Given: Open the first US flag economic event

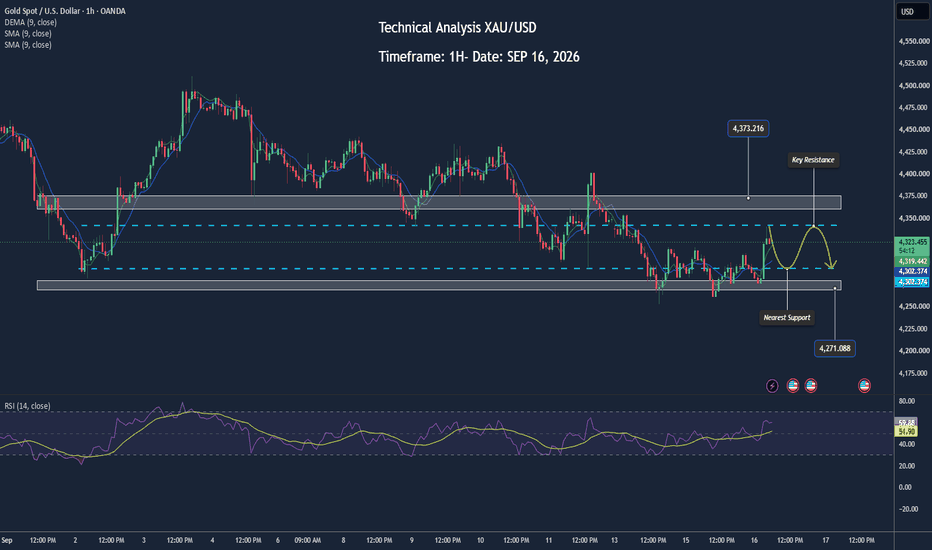Looking at the screenshot, I should [x=792, y=386].
